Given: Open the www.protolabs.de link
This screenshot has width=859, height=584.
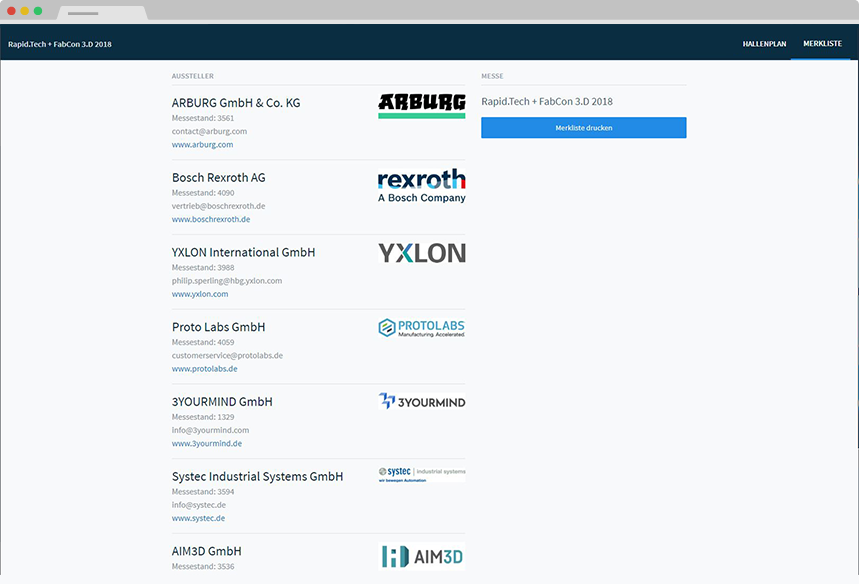Looking at the screenshot, I should tap(204, 369).
